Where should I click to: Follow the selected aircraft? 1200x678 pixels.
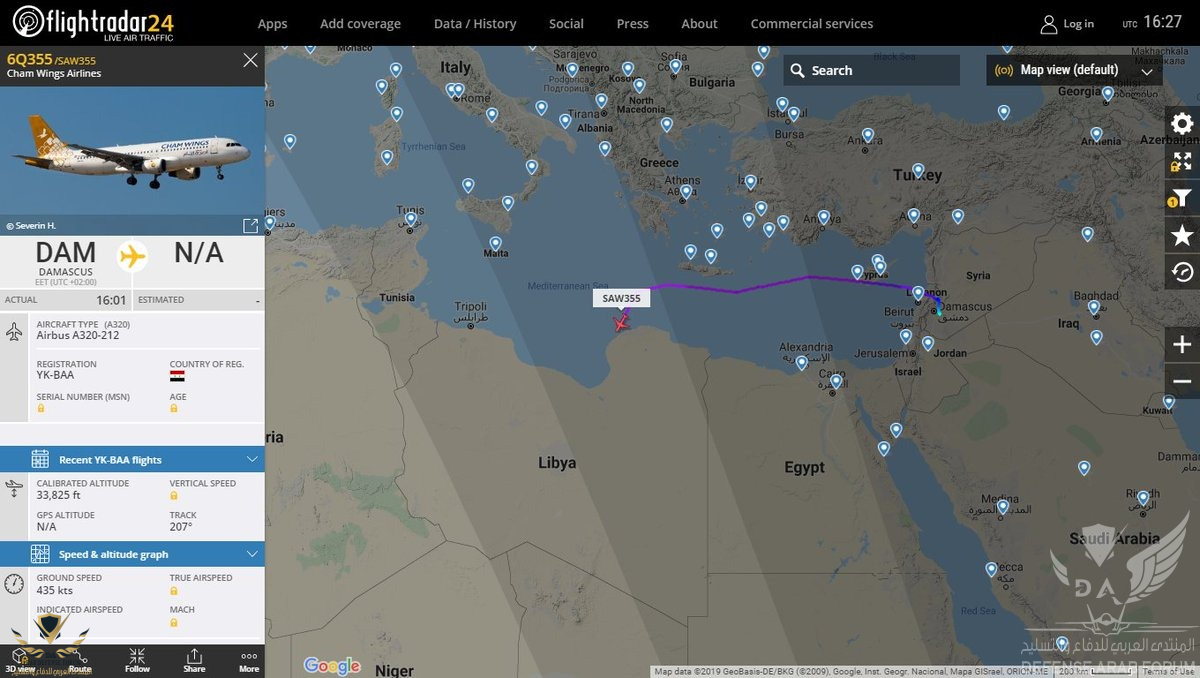pyautogui.click(x=137, y=659)
